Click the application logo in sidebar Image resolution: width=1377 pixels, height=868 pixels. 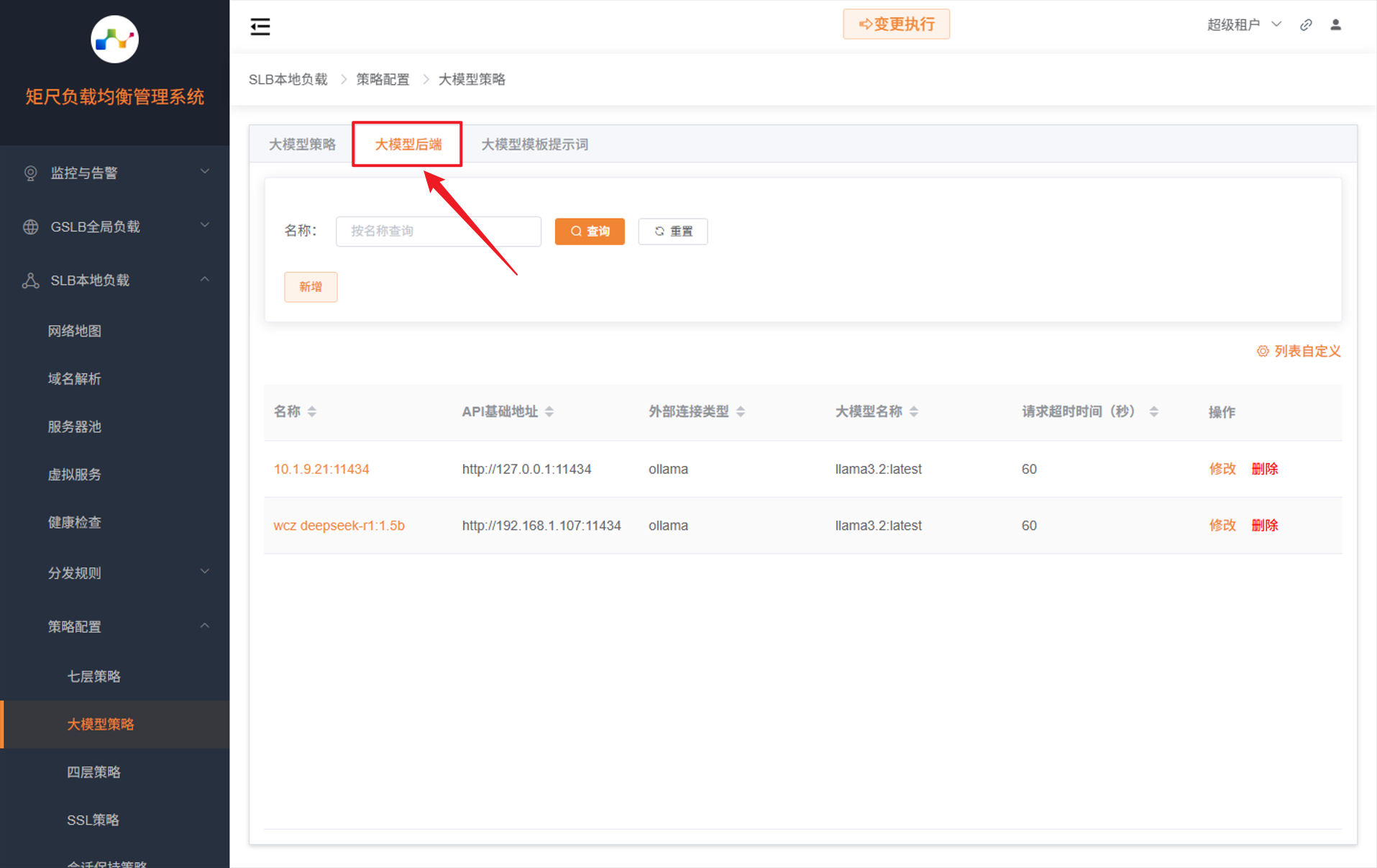(114, 40)
